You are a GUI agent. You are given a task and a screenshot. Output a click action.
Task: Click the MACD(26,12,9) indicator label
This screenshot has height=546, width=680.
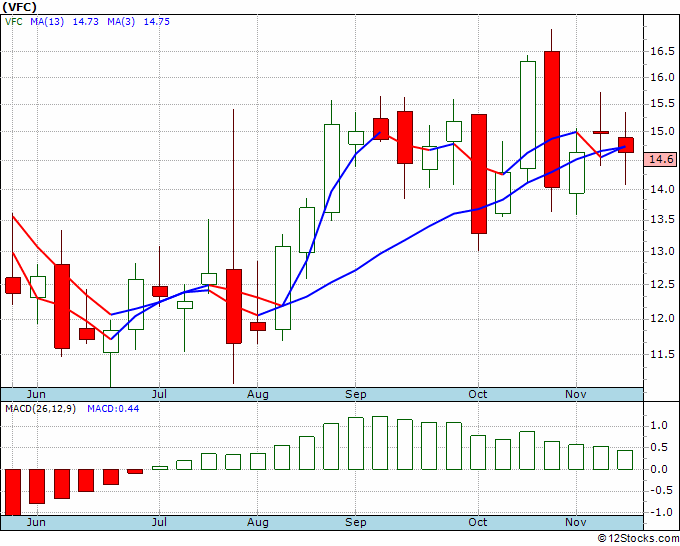coord(40,409)
